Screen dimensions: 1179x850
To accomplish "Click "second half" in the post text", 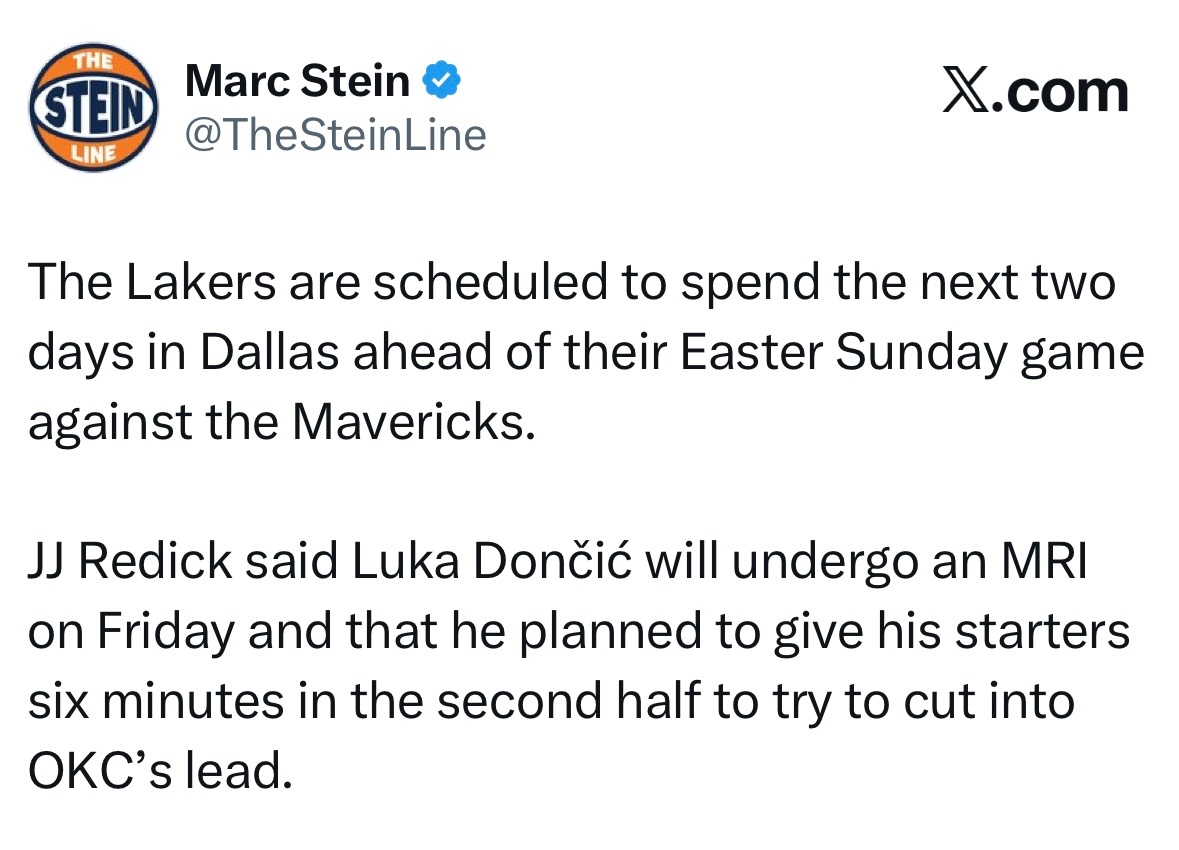I will point(555,703).
